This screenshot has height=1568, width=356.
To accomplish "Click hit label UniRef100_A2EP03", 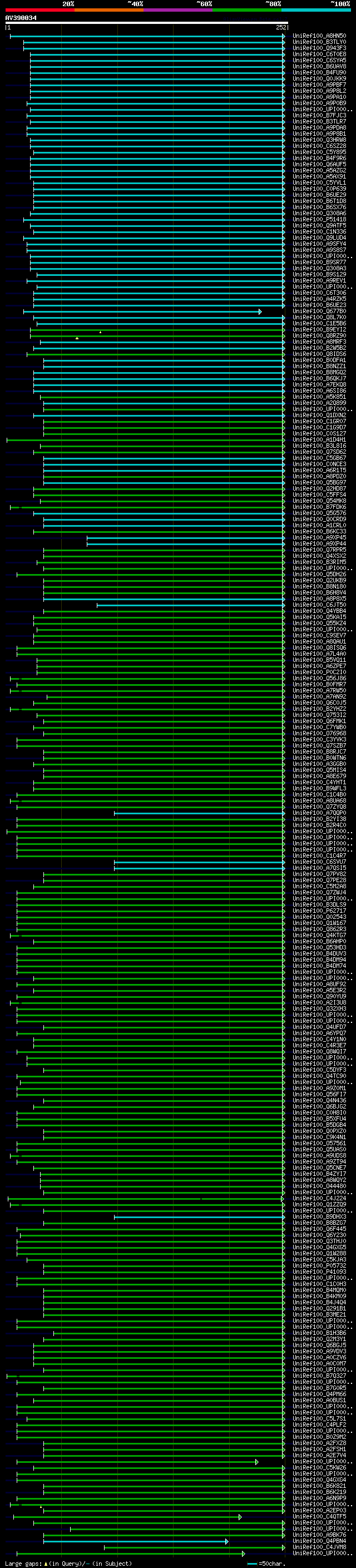I will 319,1511.
